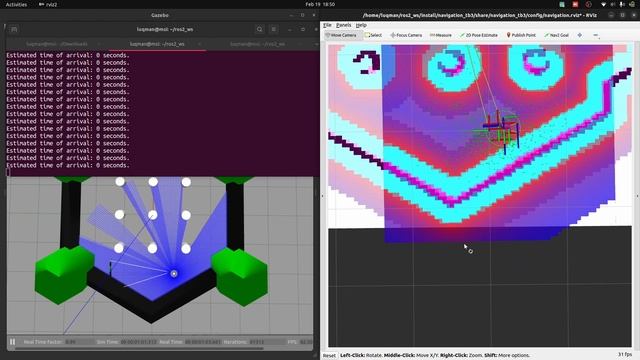
Task: Click the right panel collapse handle in RViz
Action: (637, 196)
